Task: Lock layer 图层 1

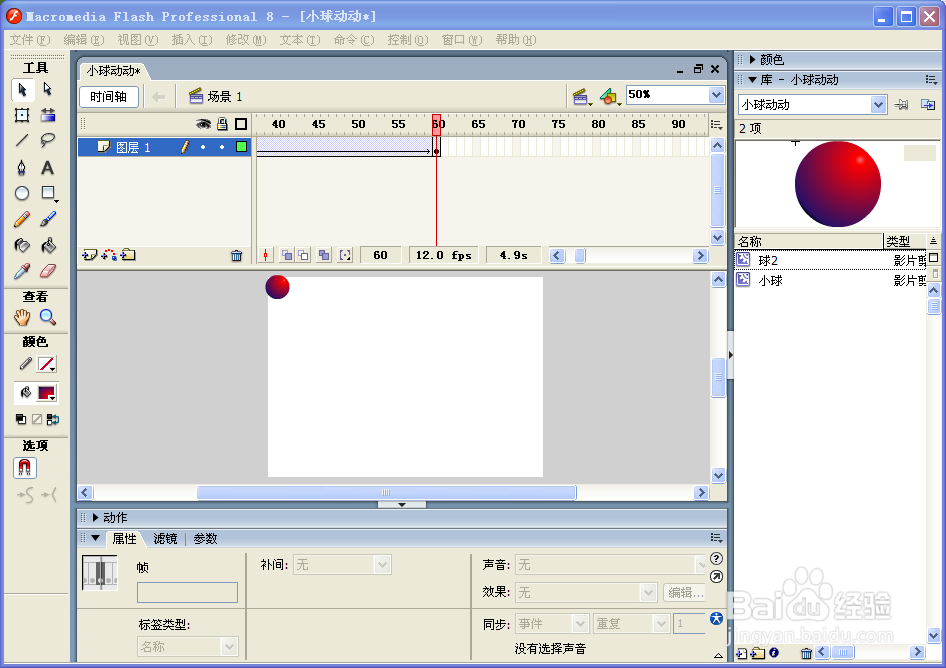Action: 221,146
